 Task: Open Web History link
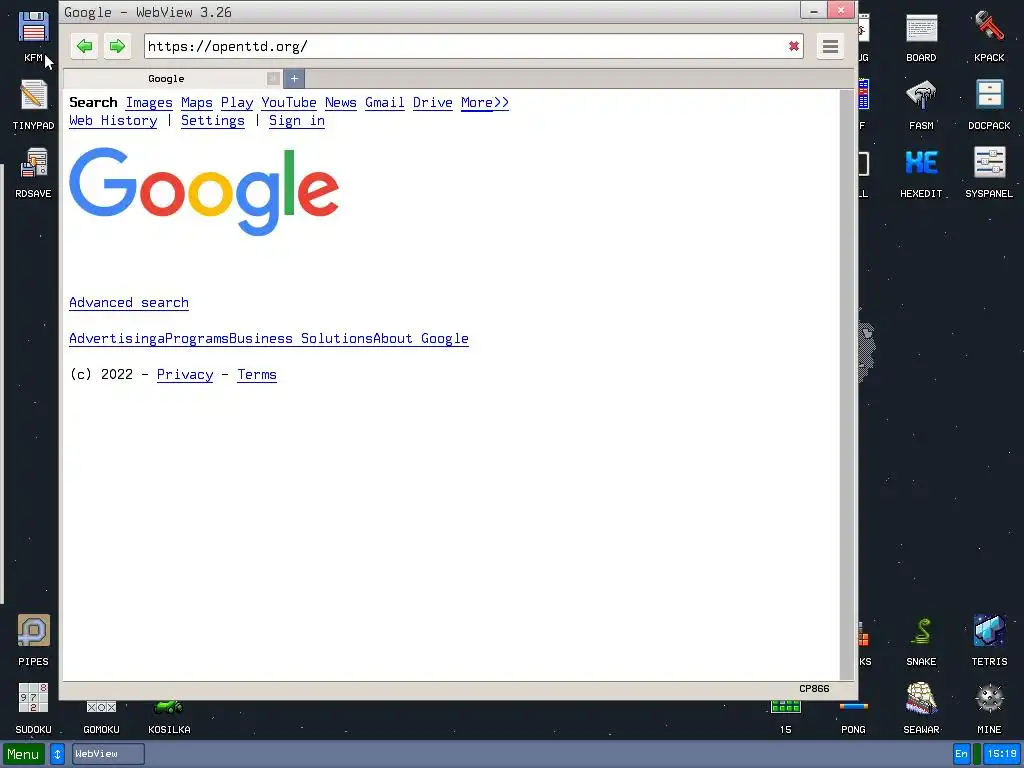coord(113,121)
